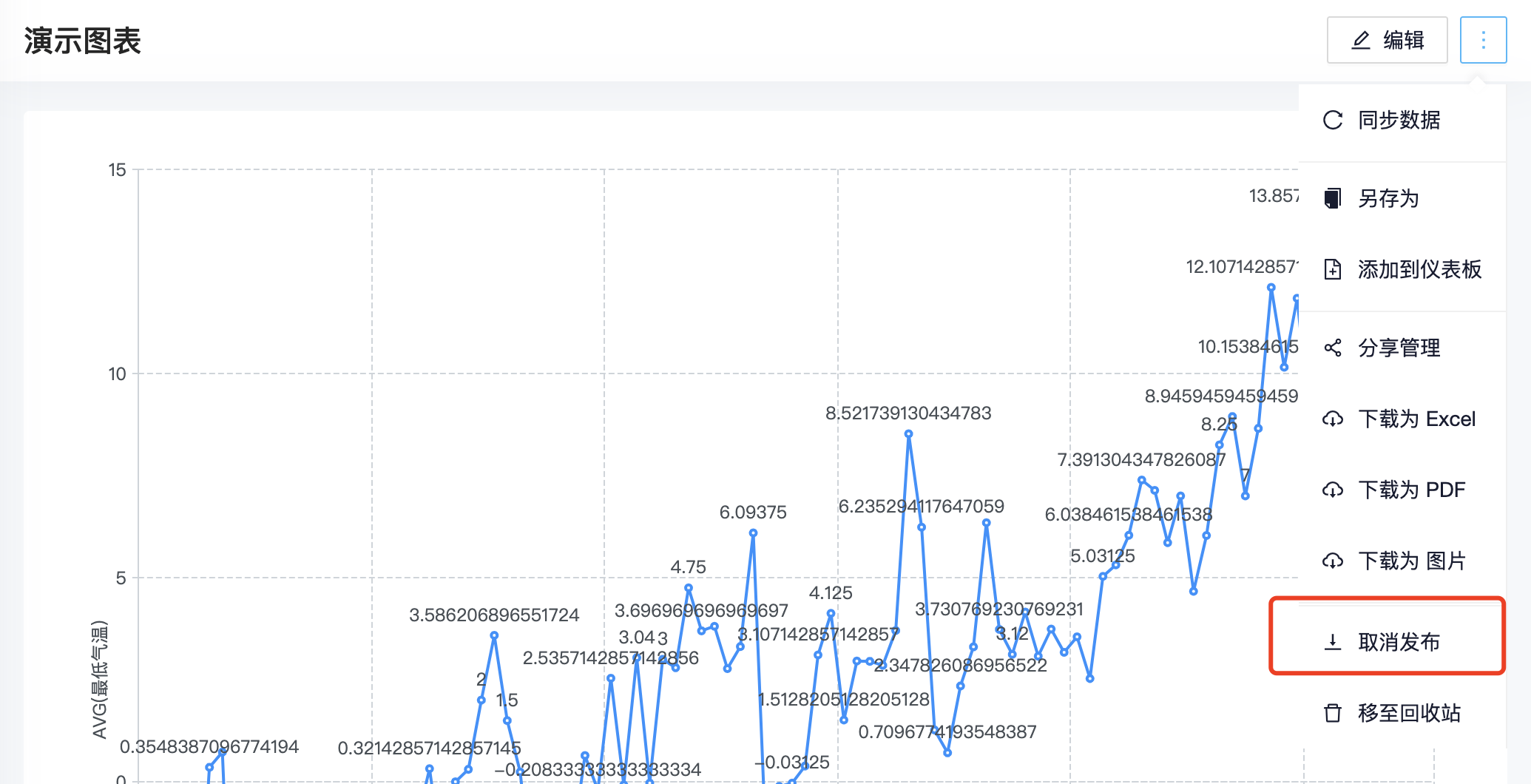
Task: Click data label 3.586206896551724
Action: point(494,615)
